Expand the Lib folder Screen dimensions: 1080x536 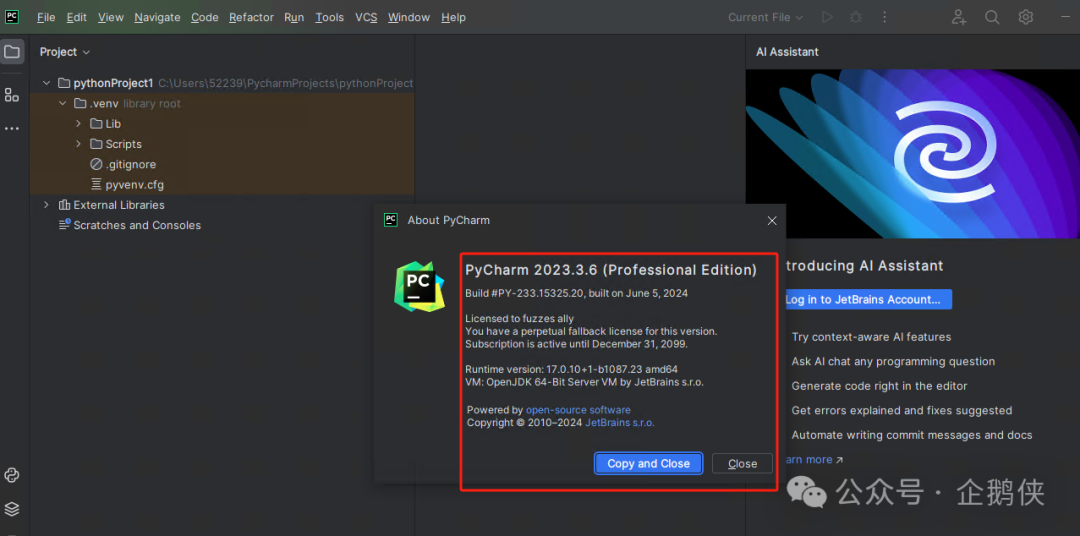79,124
